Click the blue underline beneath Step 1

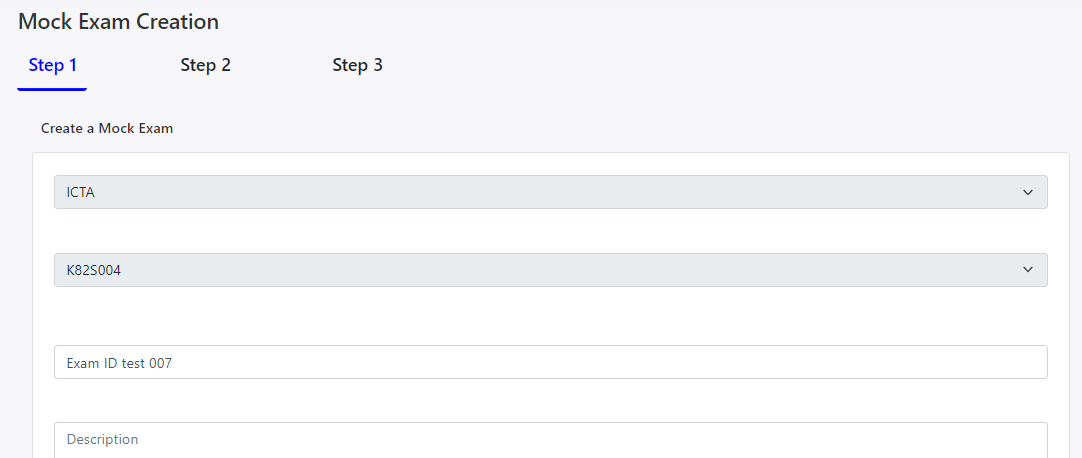point(52,89)
